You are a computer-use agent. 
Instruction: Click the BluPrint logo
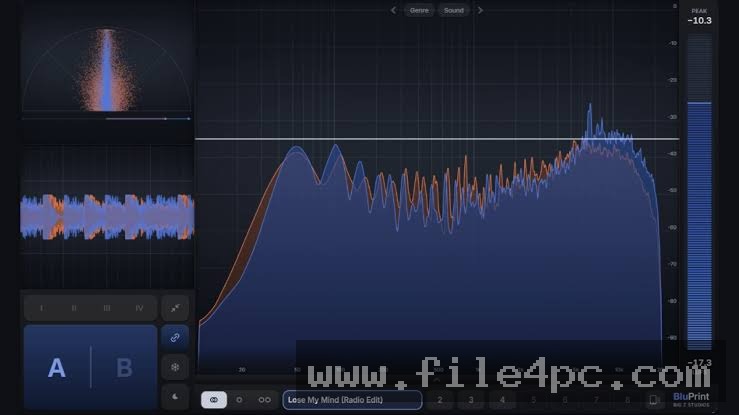[691, 399]
